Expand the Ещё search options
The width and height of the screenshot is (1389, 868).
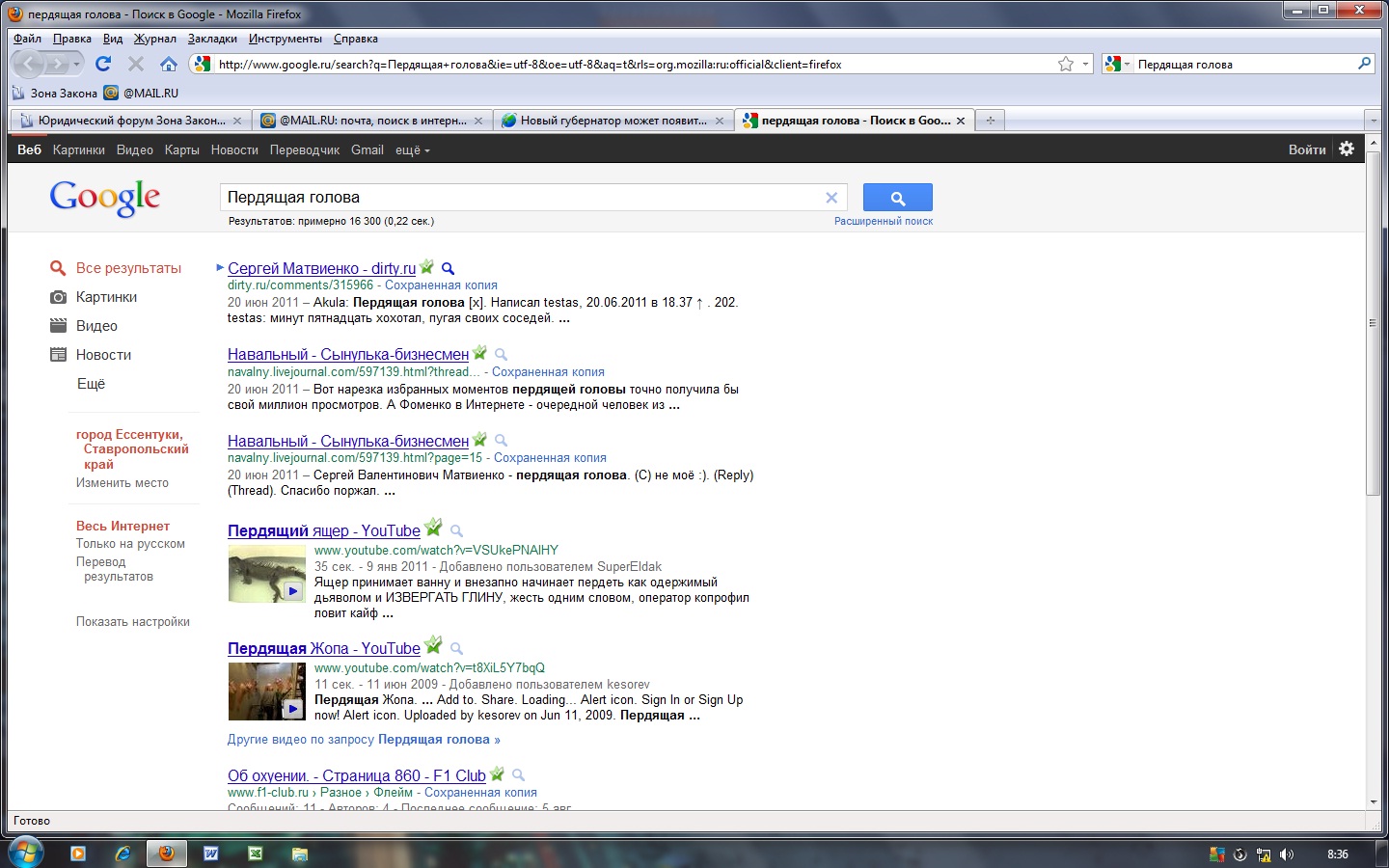point(91,384)
